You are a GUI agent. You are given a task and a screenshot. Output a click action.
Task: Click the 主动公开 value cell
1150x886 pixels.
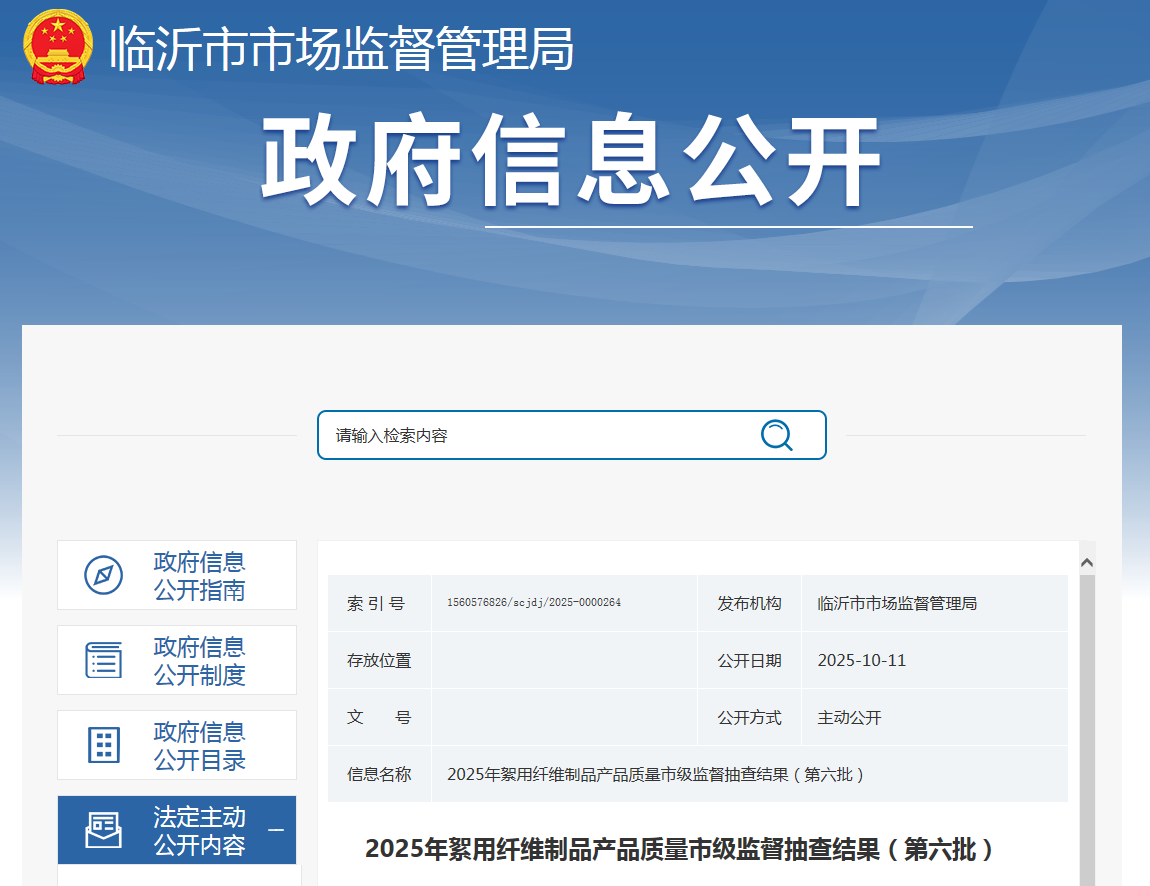pos(935,717)
